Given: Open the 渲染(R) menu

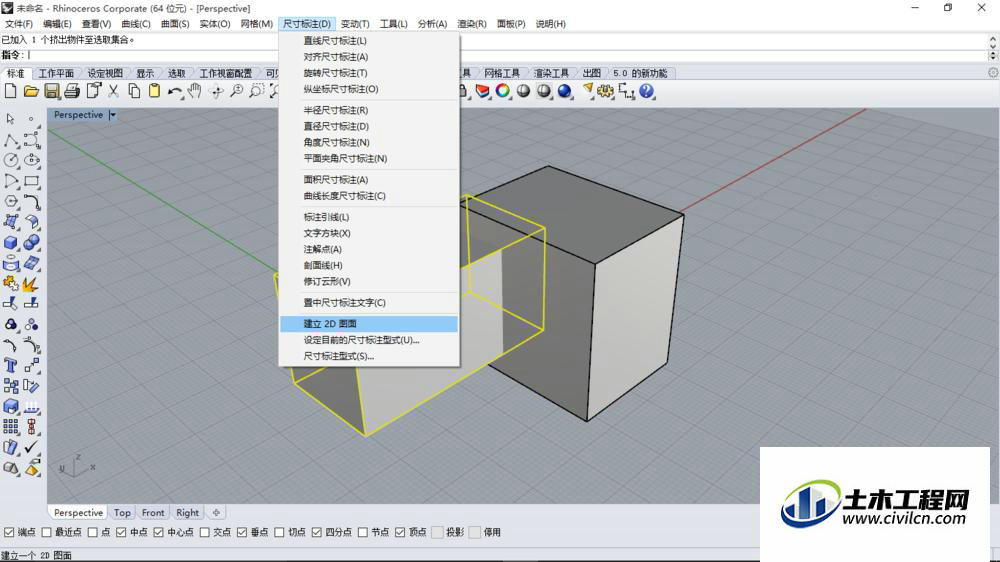Looking at the screenshot, I should [472, 24].
